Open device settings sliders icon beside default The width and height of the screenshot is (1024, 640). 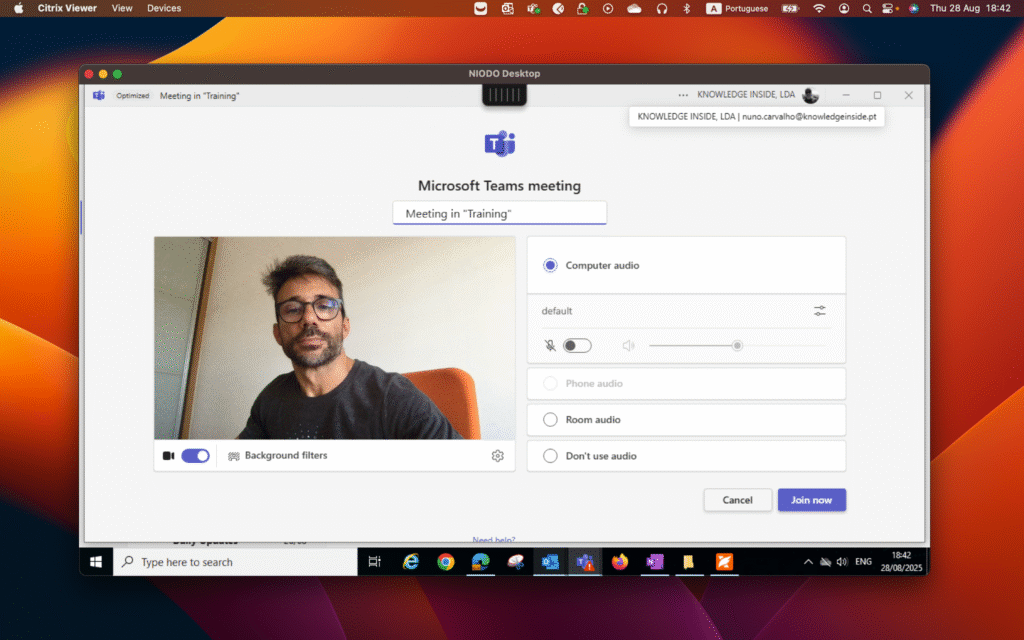tap(820, 311)
